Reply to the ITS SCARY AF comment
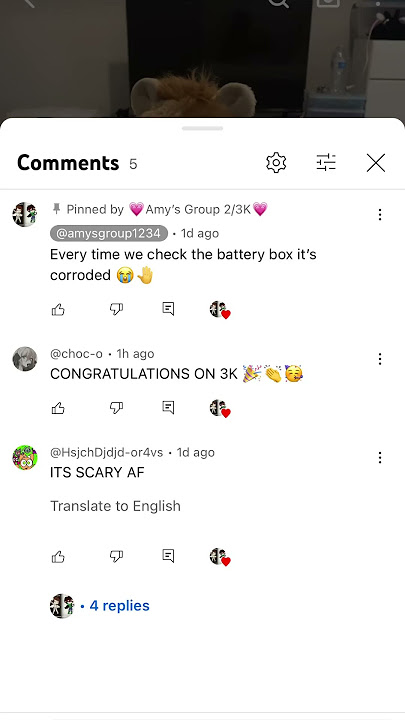This screenshot has height=720, width=405. click(169, 556)
